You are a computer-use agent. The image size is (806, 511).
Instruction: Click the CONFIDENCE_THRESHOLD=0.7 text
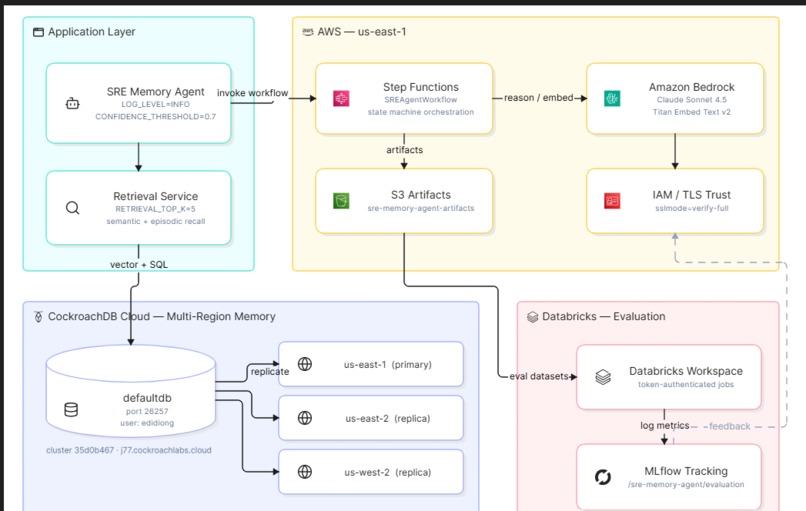tap(155, 117)
